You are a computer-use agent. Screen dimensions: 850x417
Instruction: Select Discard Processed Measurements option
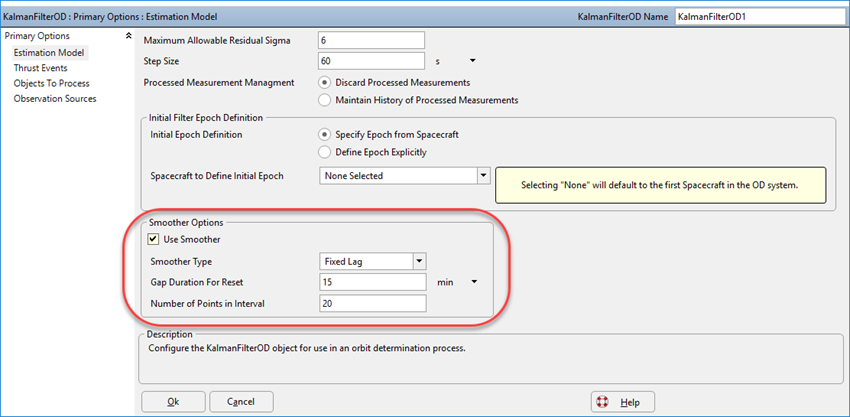tap(325, 82)
